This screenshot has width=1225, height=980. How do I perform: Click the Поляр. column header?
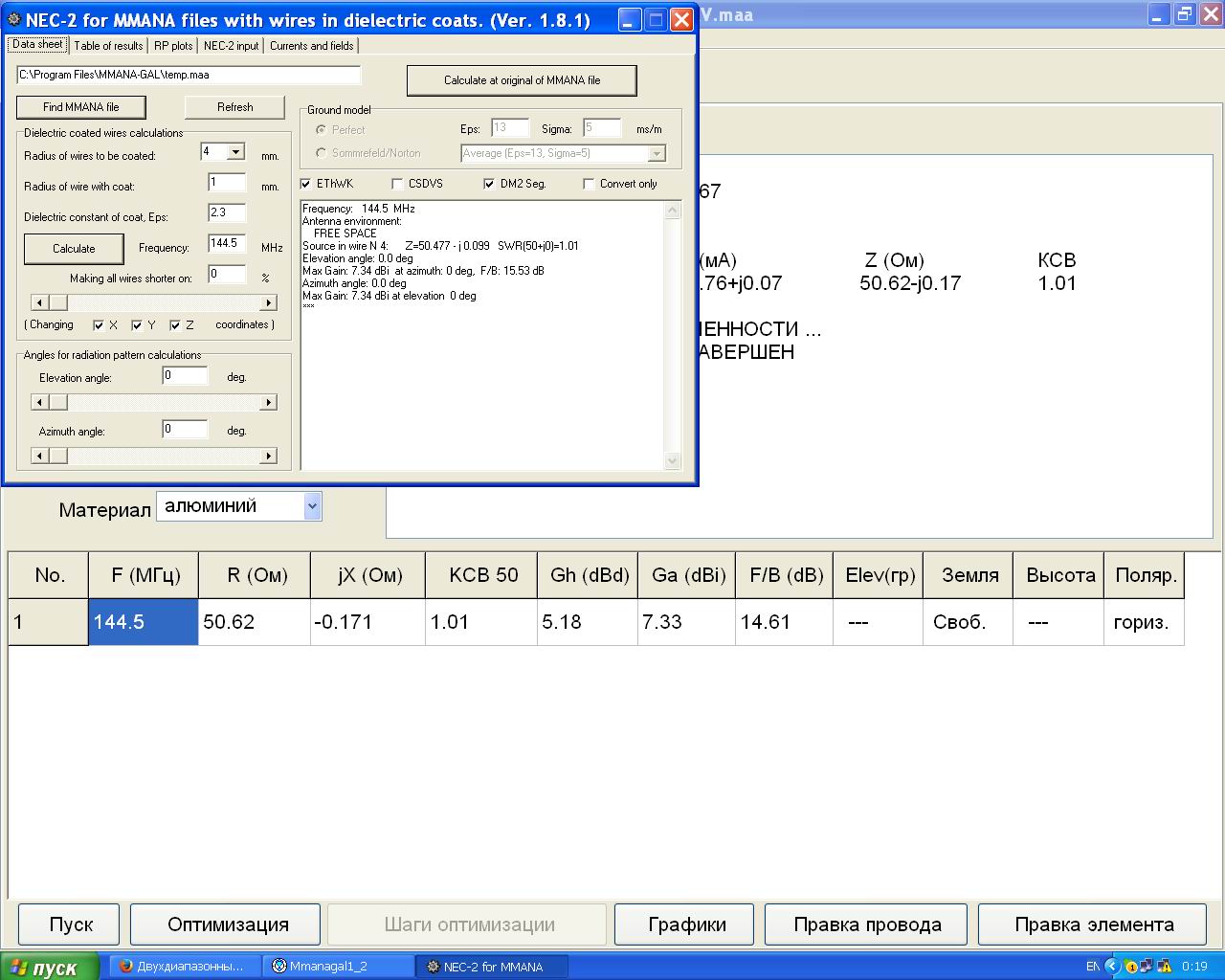(1145, 575)
